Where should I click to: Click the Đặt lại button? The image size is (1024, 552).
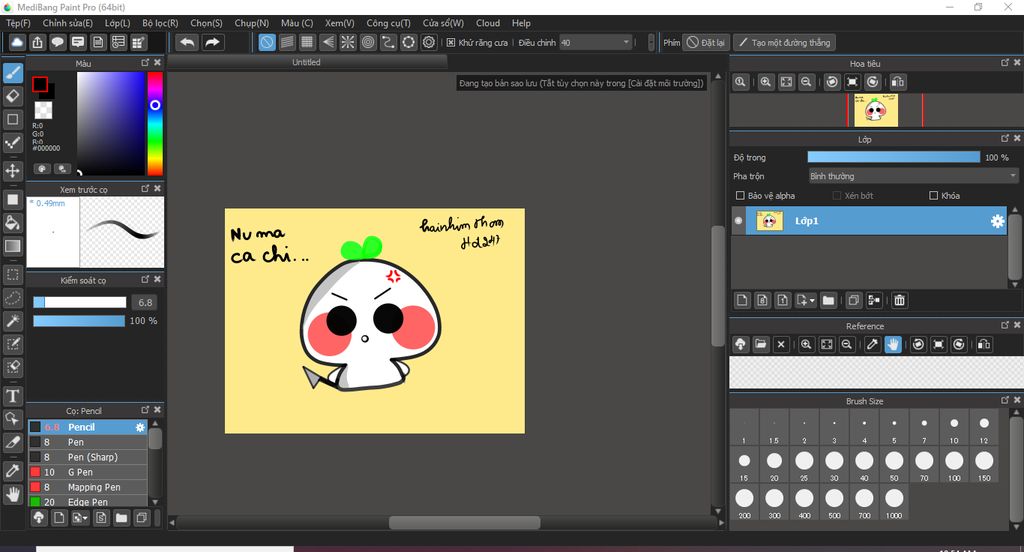pyautogui.click(x=706, y=43)
